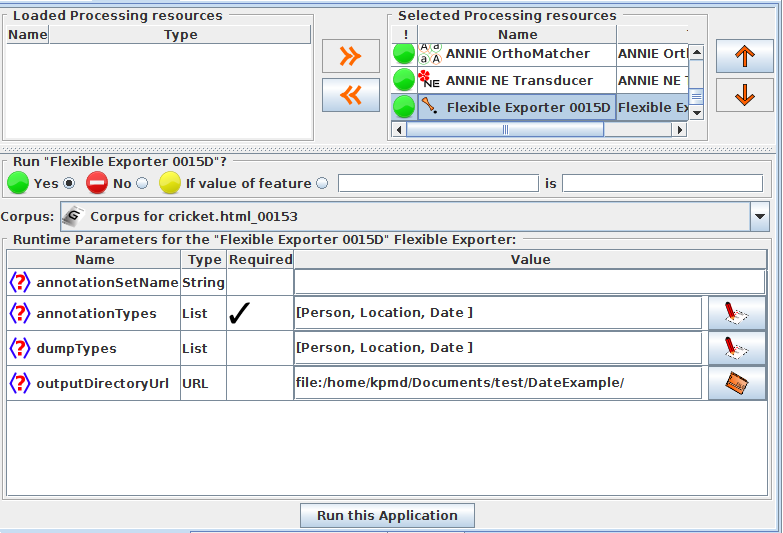The height and width of the screenshot is (533, 783).
Task: Open the Corpus dropdown list
Action: click(760, 216)
